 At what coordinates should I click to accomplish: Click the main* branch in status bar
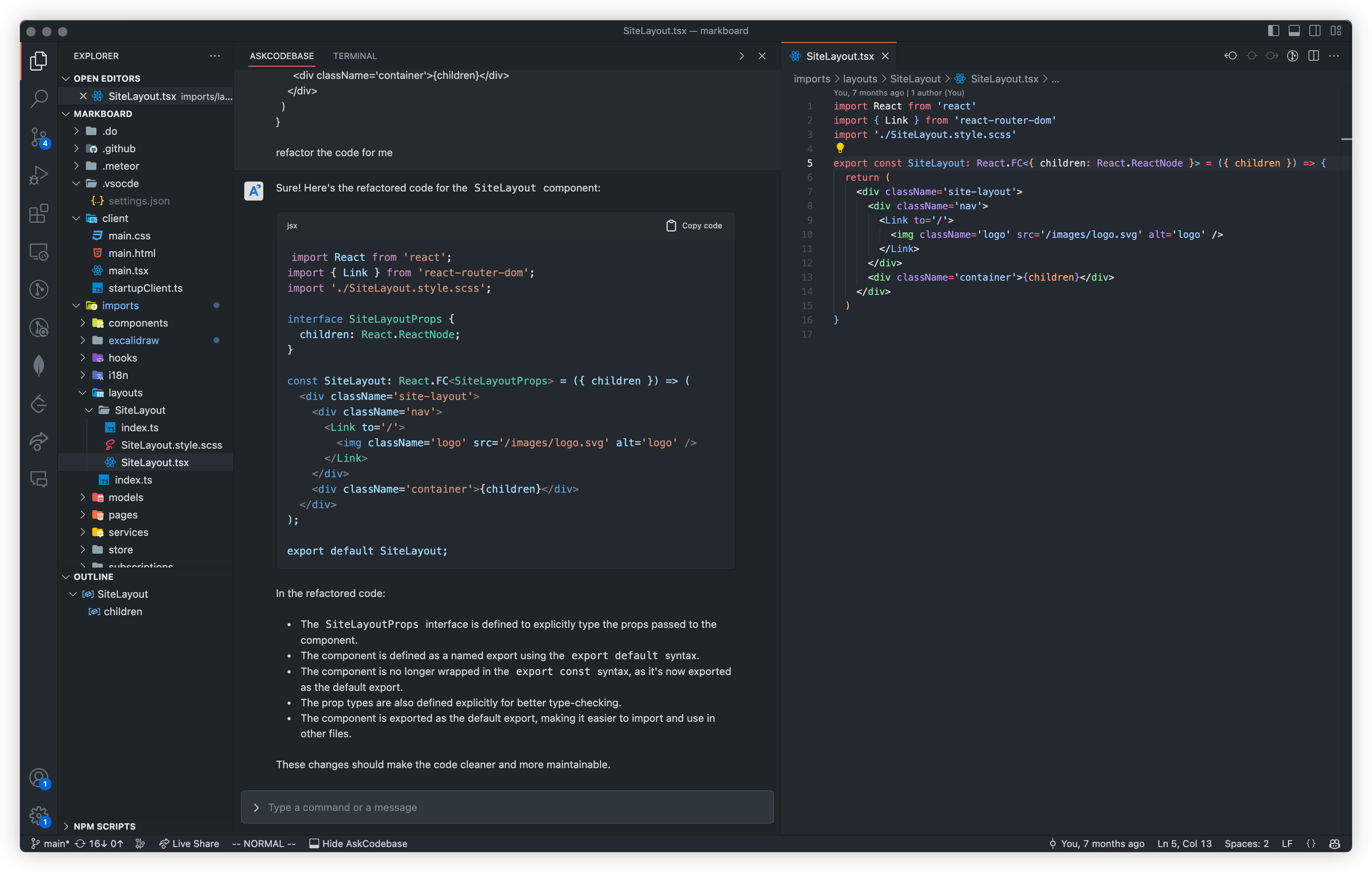(x=50, y=843)
